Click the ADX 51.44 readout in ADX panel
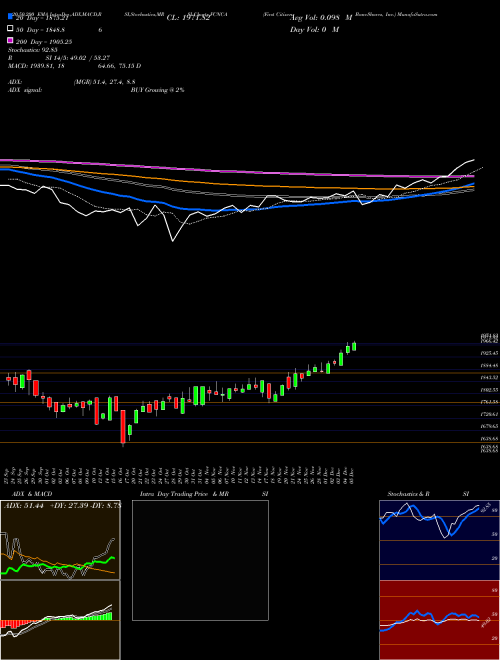500x660 pixels. (x=24, y=506)
